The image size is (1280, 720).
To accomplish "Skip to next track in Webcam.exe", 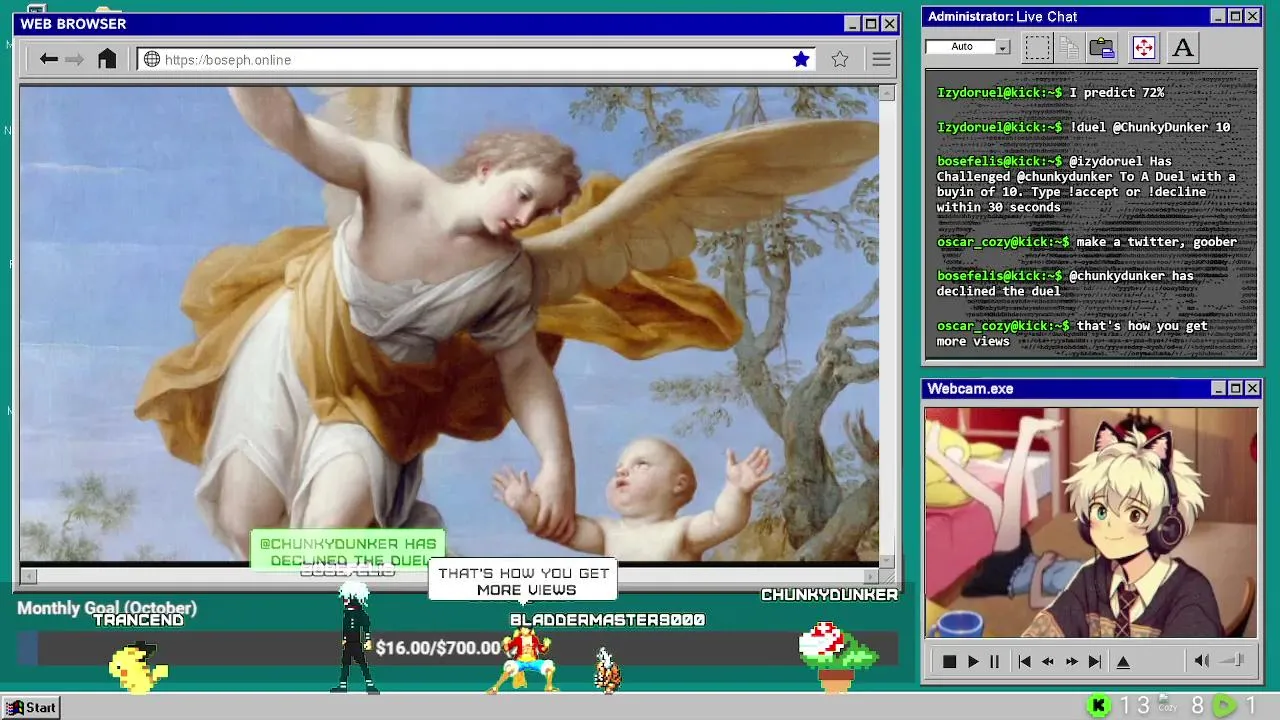I will 1095,661.
